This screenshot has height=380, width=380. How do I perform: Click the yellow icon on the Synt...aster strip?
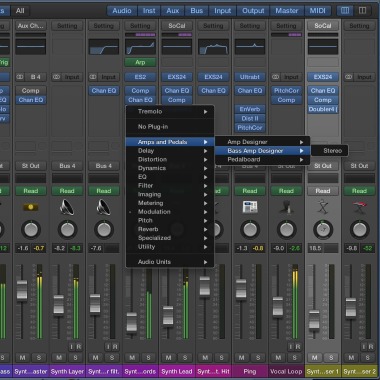tap(30, 207)
